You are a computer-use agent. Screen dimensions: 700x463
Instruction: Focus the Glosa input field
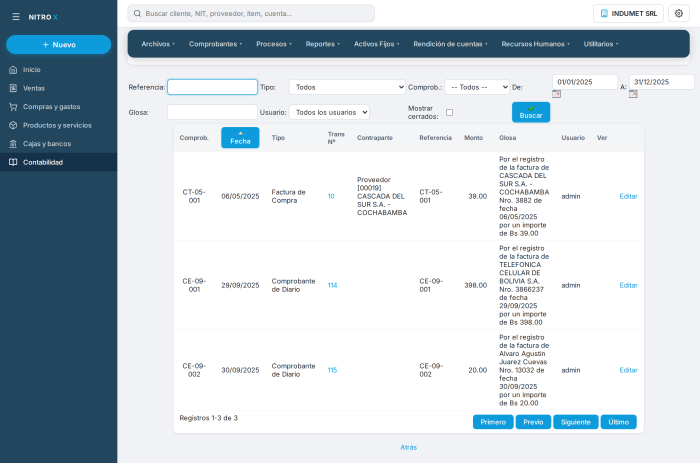(x=212, y=112)
